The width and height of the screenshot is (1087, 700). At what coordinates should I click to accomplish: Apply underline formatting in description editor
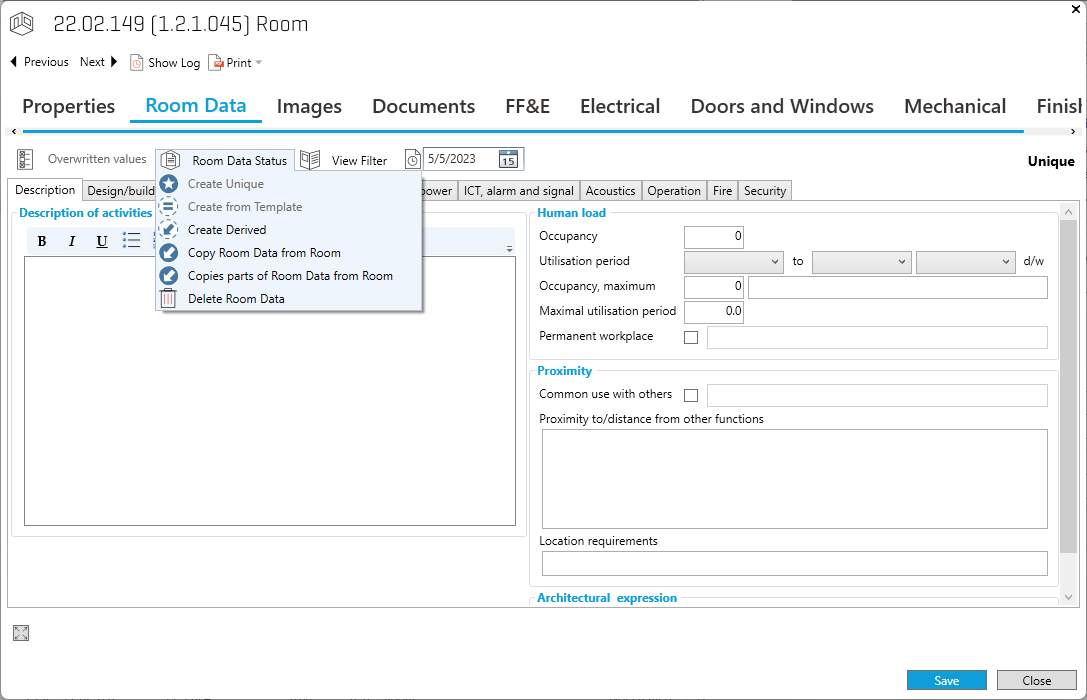pyautogui.click(x=102, y=241)
